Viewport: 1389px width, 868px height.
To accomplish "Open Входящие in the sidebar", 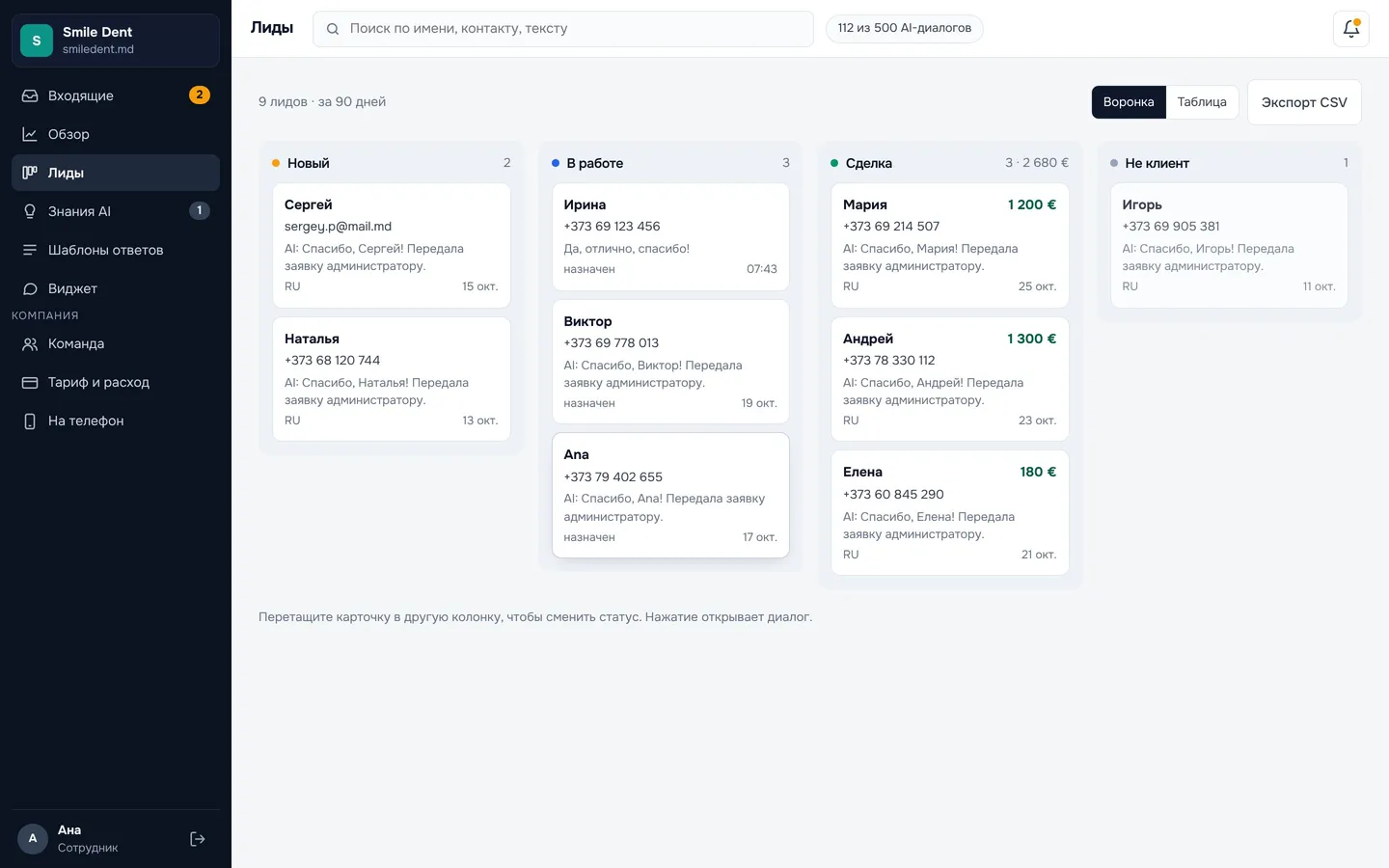I will (x=116, y=95).
